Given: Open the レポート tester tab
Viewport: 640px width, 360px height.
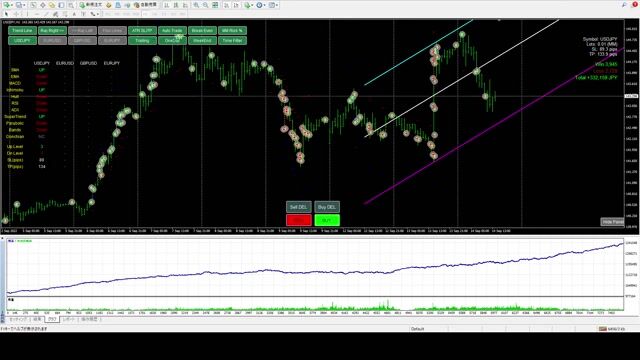Looking at the screenshot, I should click(69, 319).
